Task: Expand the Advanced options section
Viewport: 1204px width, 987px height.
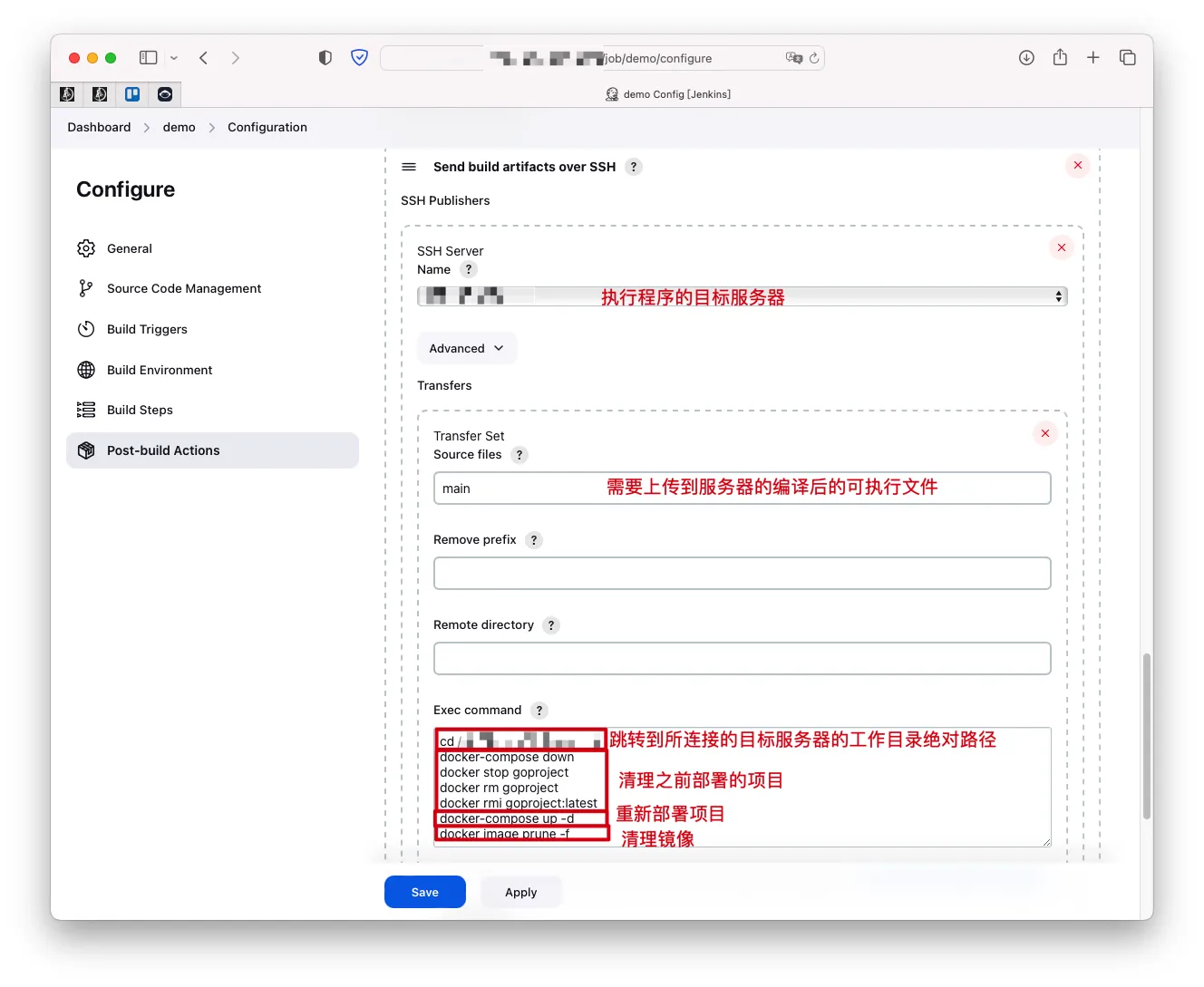Action: 466,348
